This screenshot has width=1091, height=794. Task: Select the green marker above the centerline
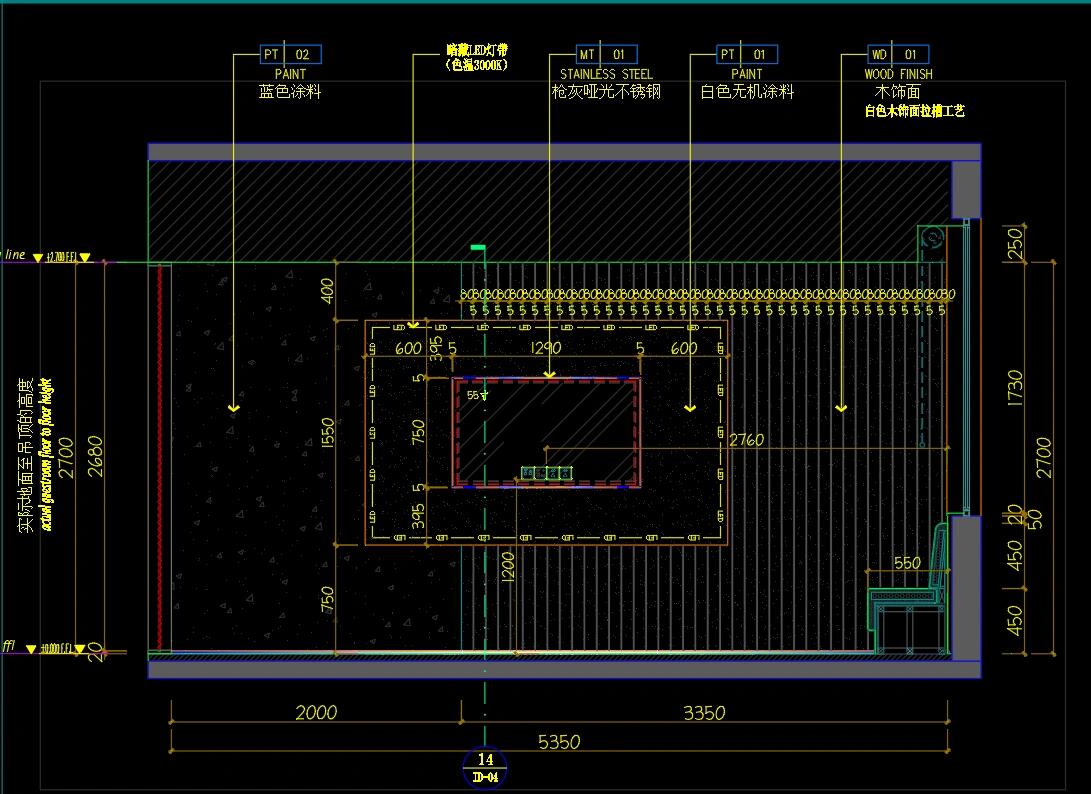[x=478, y=247]
